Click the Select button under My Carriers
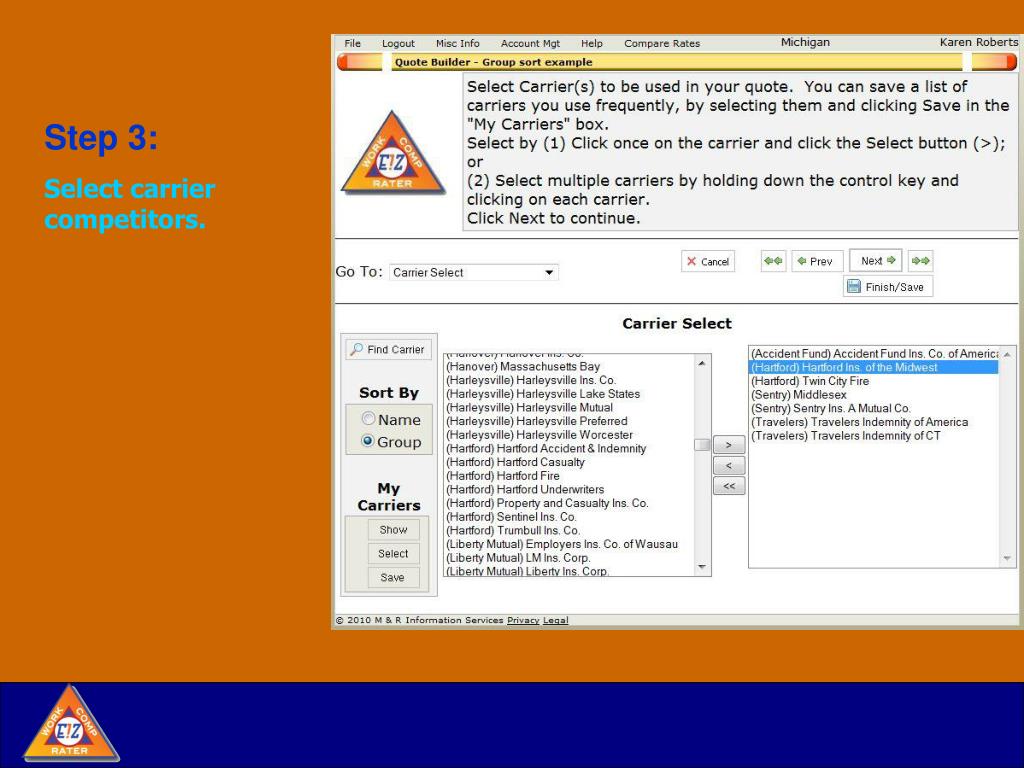Image resolution: width=1024 pixels, height=768 pixels. [x=393, y=553]
